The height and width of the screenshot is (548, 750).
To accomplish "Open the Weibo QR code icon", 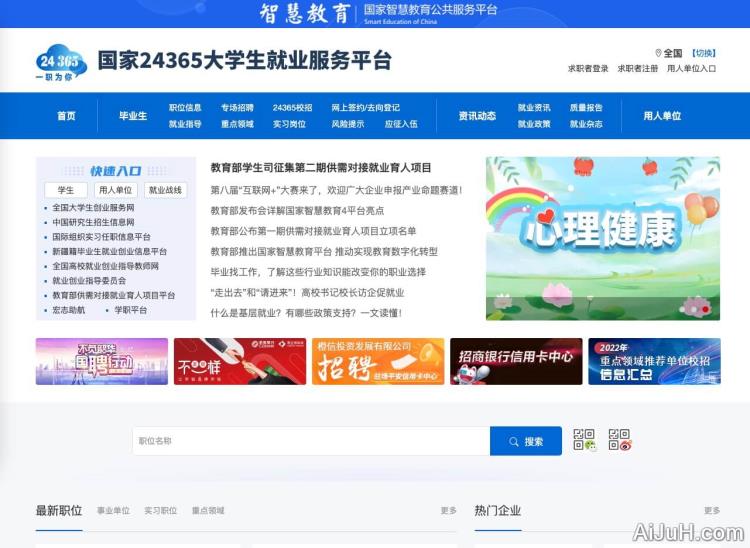I will 620,440.
